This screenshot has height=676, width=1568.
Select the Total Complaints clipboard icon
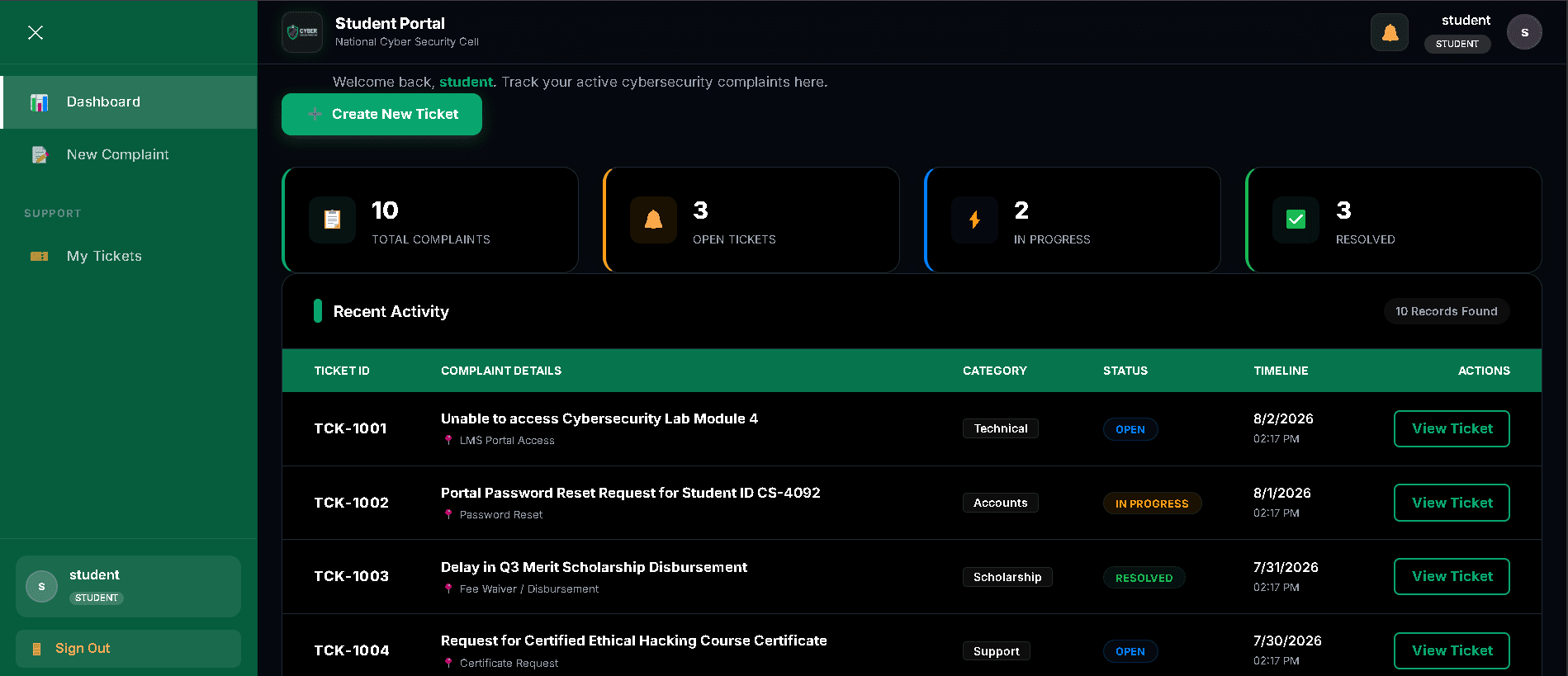tap(332, 220)
